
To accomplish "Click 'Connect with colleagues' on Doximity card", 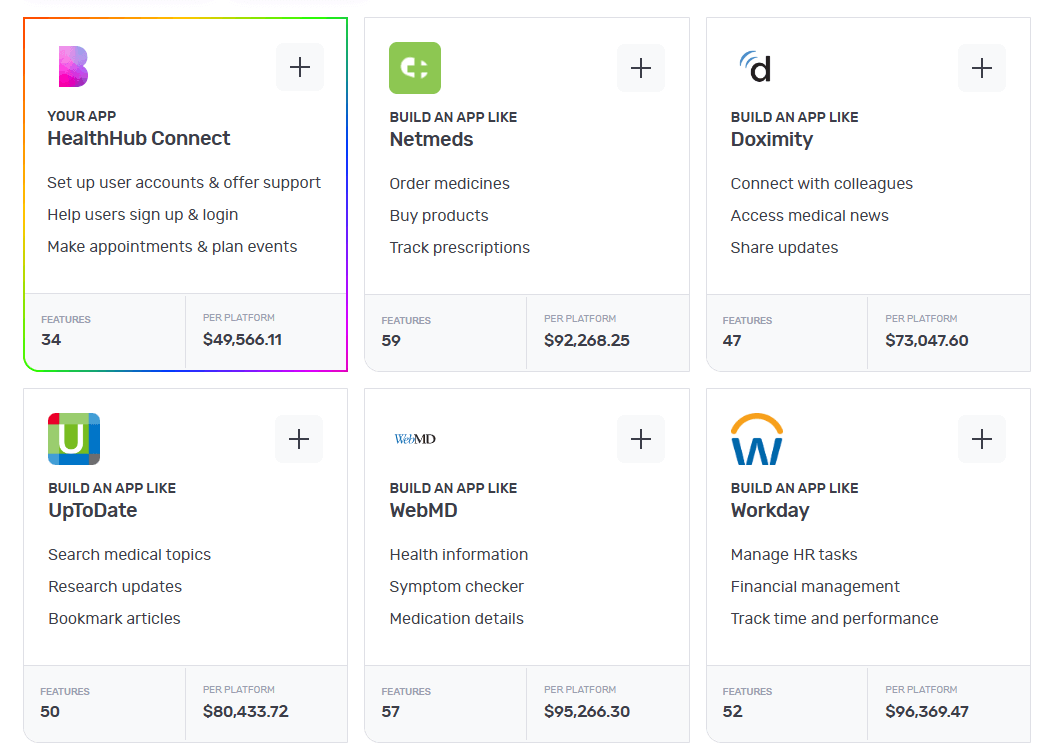I will 821,184.
